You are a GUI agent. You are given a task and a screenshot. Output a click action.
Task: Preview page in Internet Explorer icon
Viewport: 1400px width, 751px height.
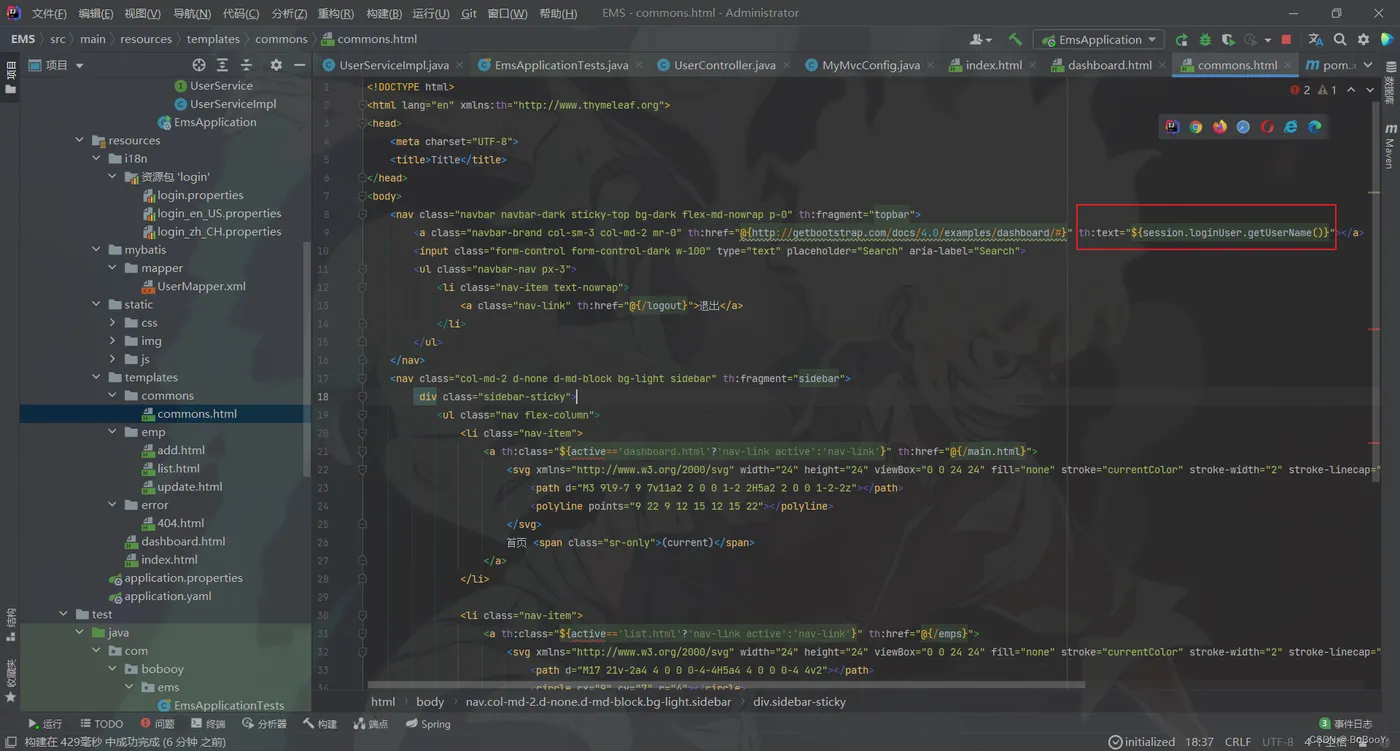pos(1291,127)
